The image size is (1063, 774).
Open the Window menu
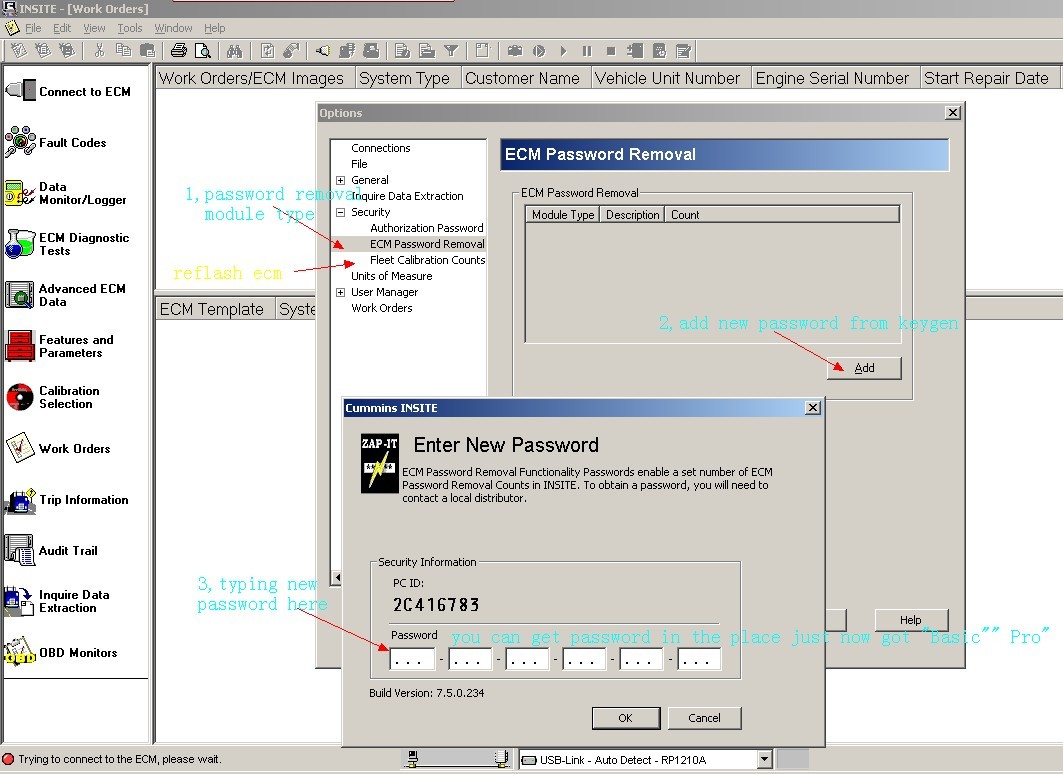coord(174,28)
